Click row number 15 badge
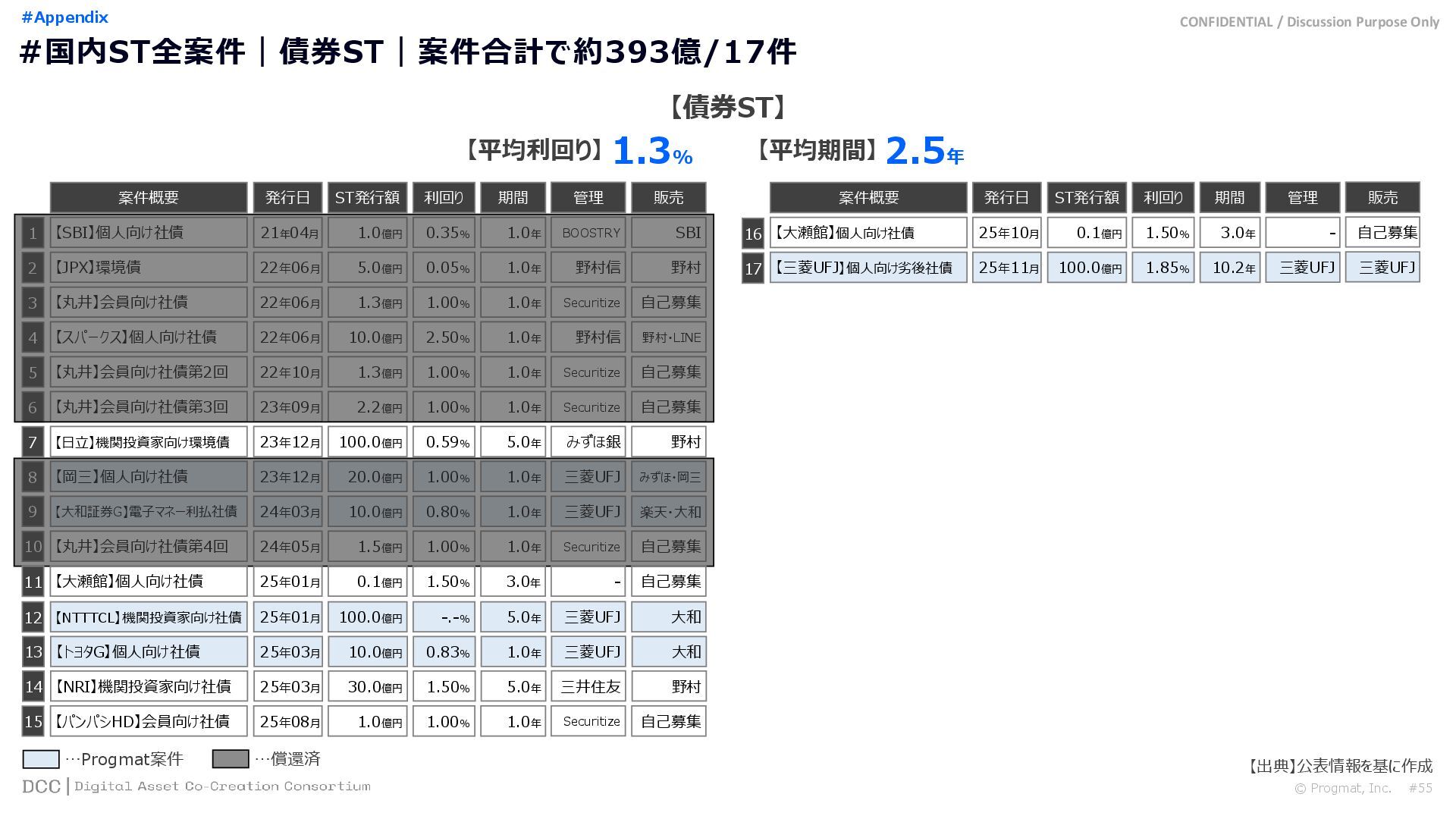Screen dimensions: 1456x819 33,721
